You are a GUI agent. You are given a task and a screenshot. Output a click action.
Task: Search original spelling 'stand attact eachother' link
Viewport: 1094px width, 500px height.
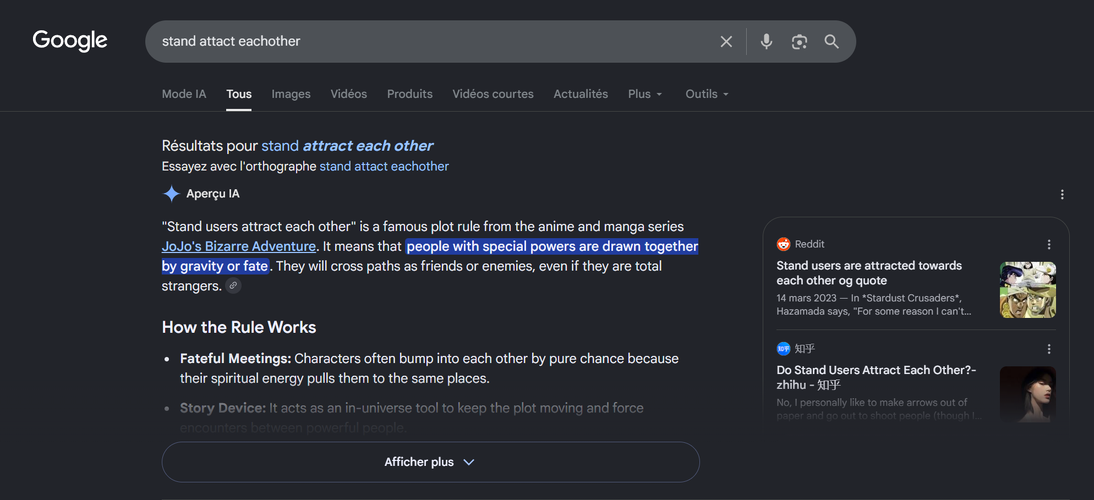pyautogui.click(x=384, y=166)
